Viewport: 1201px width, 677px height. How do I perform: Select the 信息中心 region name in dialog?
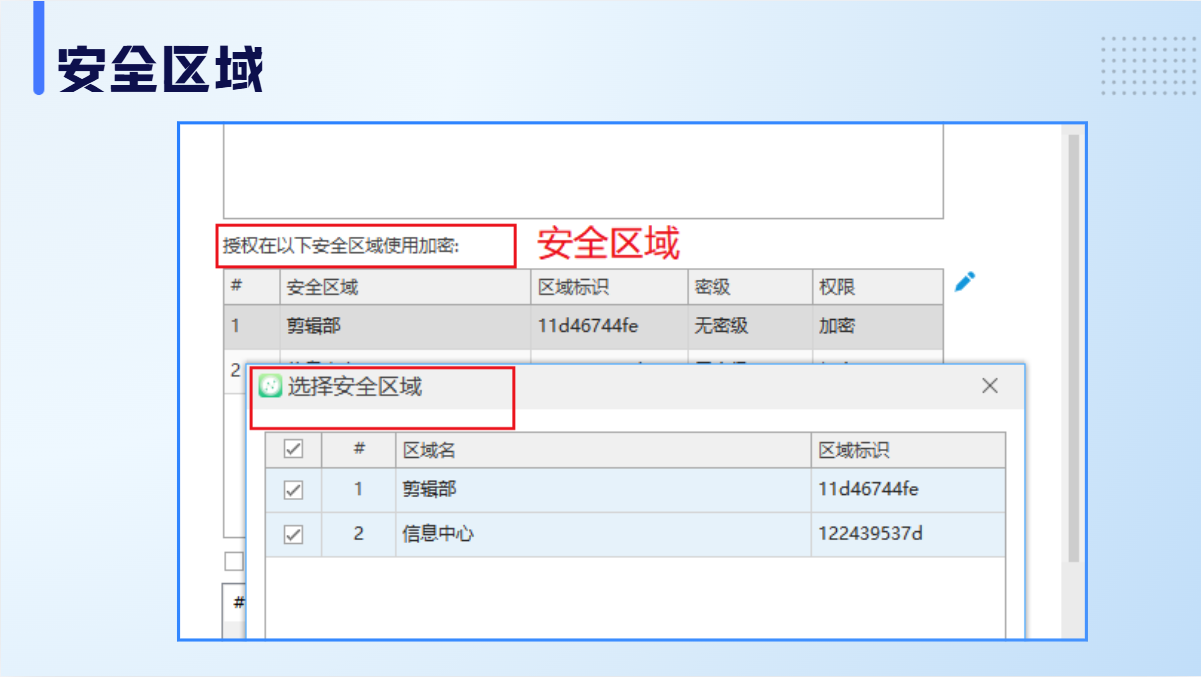(x=438, y=534)
